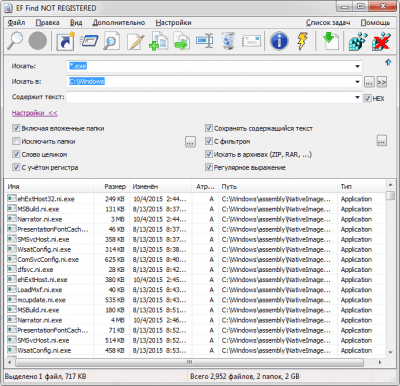Click '...' button beside 'С фильтром'
Screen dimensions: 400x386
[382, 141]
